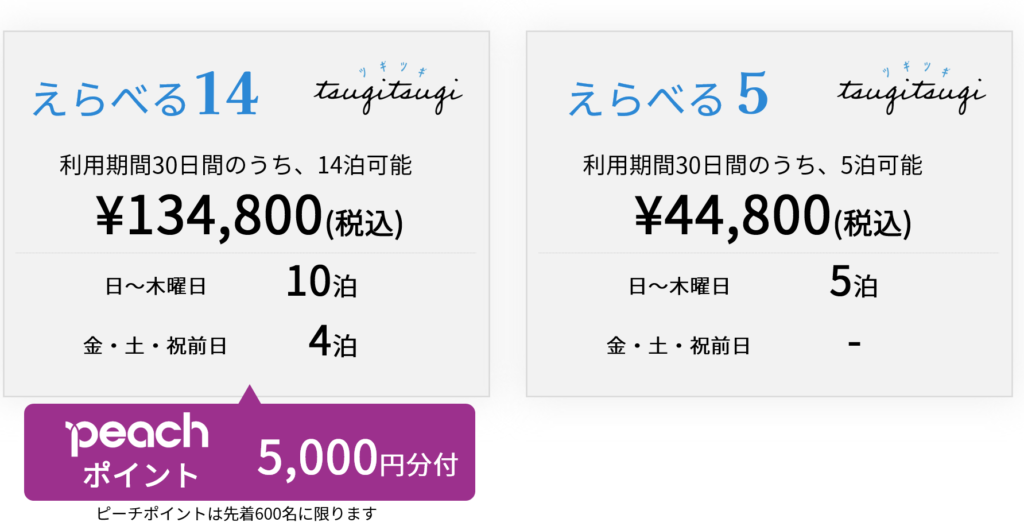The width and height of the screenshot is (1024, 526).
Task: Select the えらべる5 plan title
Action: pos(667,97)
